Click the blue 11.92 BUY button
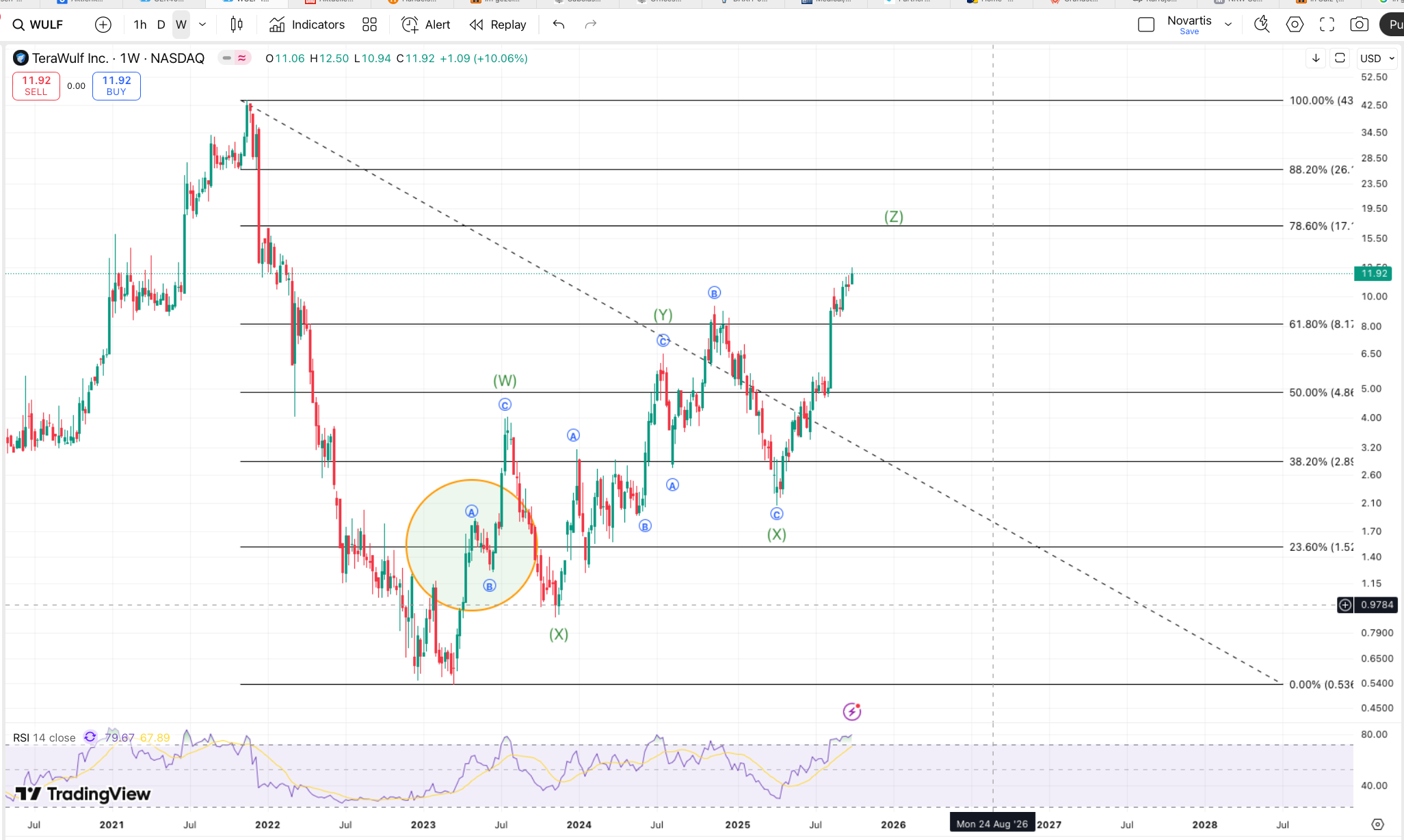This screenshot has height=840, width=1404. [x=116, y=85]
